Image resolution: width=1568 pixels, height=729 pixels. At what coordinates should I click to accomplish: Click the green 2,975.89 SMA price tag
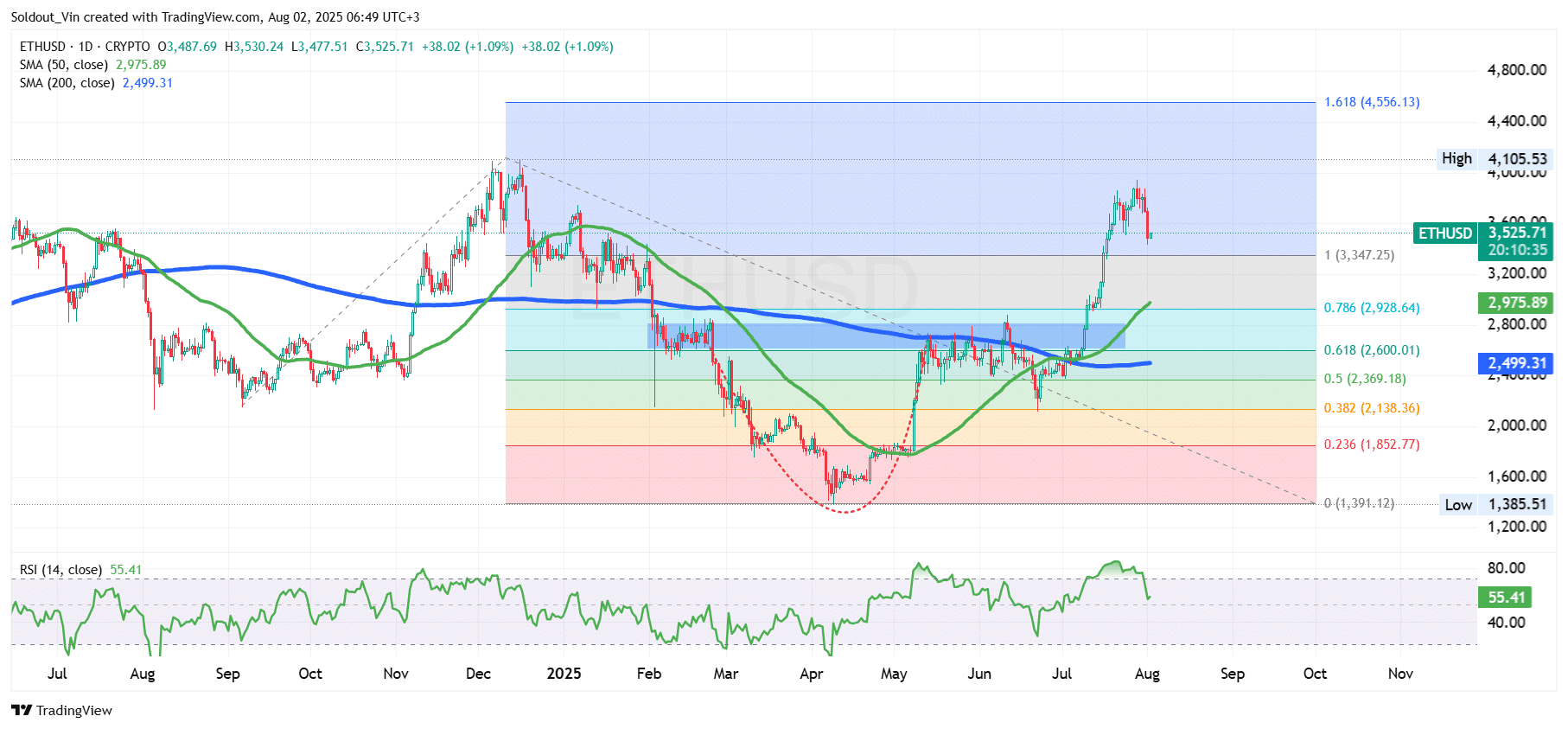click(1516, 303)
